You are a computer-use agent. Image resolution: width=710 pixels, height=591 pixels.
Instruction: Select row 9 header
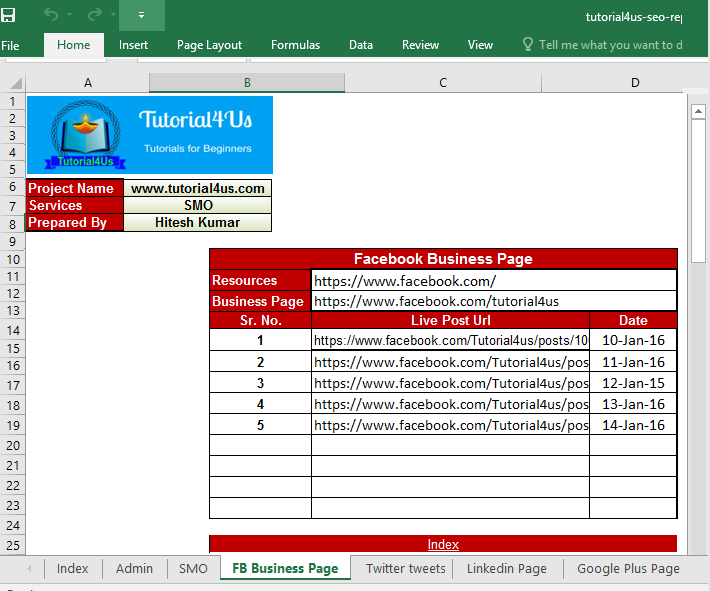(x=13, y=241)
